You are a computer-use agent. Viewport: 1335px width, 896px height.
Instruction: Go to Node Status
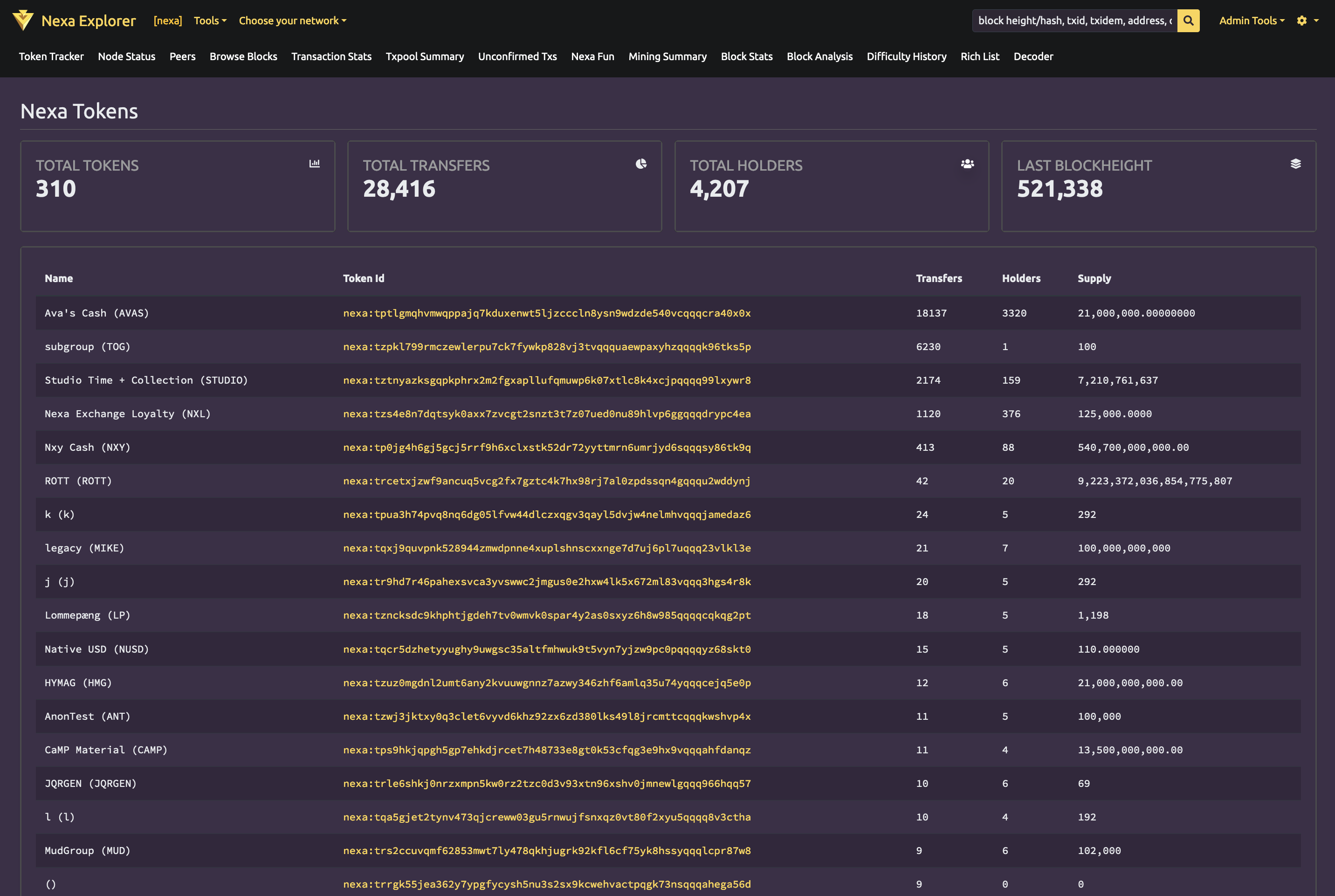pos(127,56)
